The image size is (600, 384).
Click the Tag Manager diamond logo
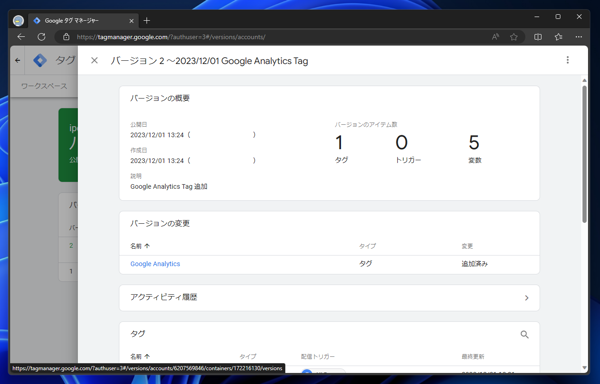(40, 60)
